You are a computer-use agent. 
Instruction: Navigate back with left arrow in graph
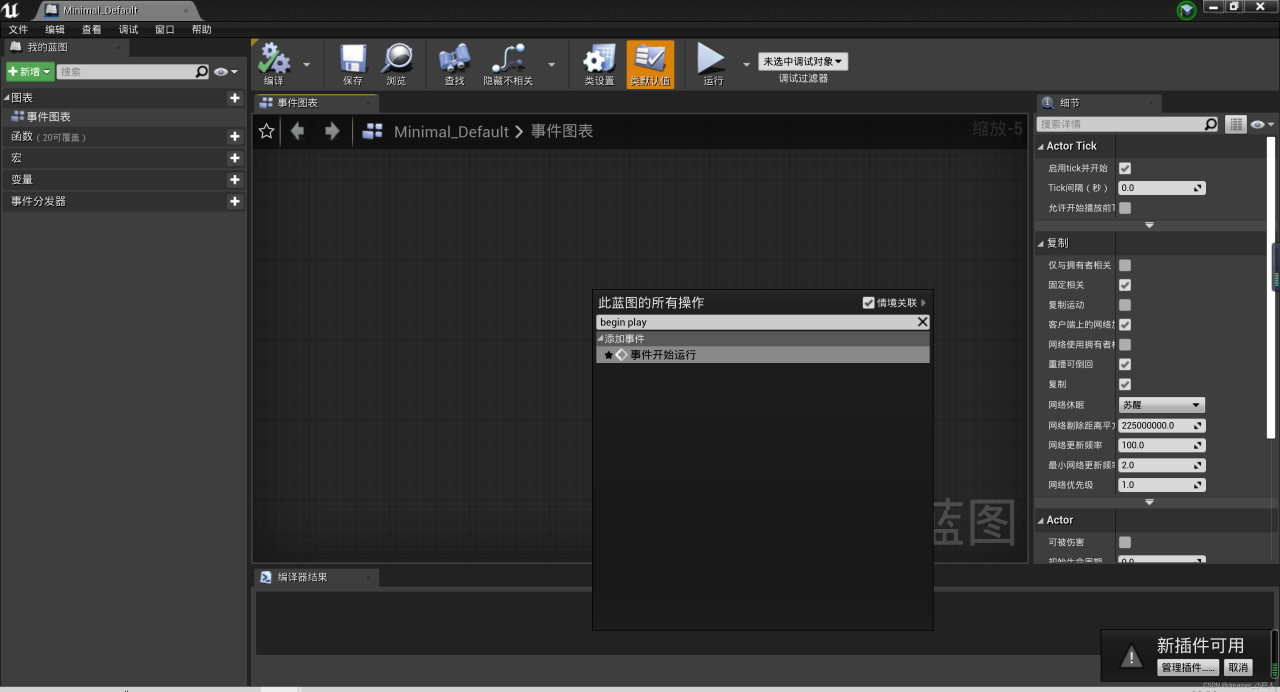[297, 131]
